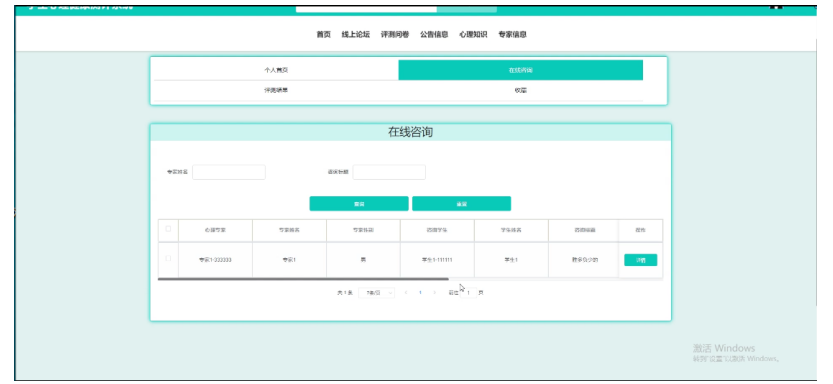833x384 pixels.
Task: Tick the select-all checkbox in table header
Action: tap(168, 229)
